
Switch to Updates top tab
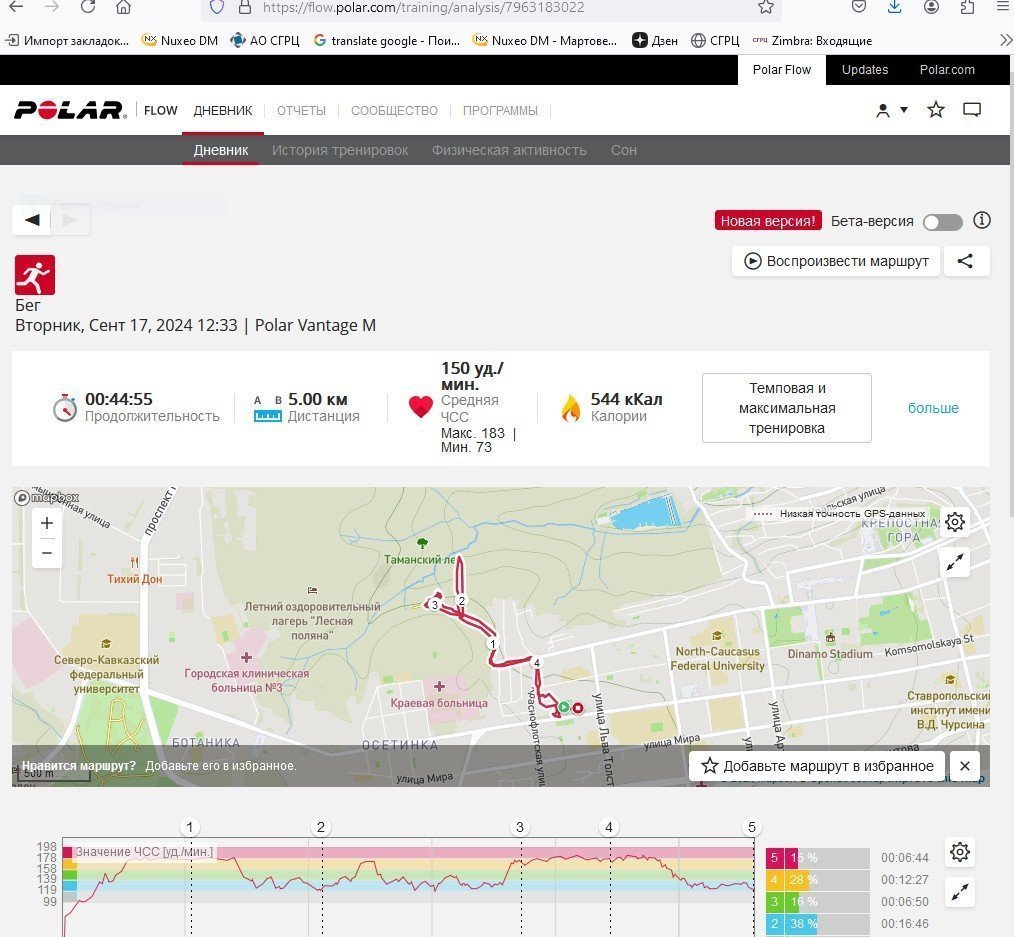[x=865, y=70]
